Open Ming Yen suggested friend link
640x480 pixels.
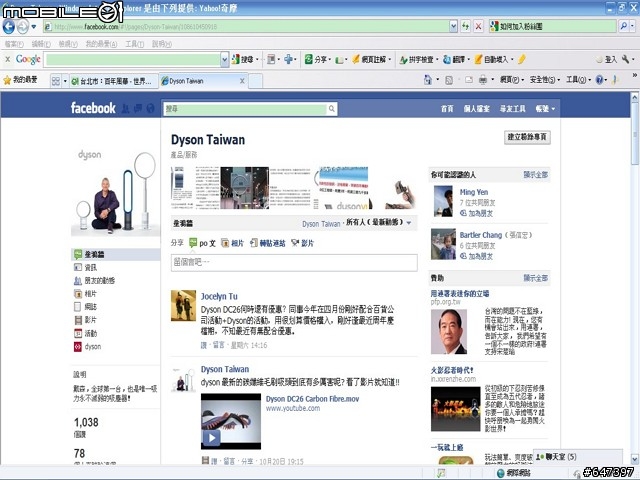click(473, 192)
